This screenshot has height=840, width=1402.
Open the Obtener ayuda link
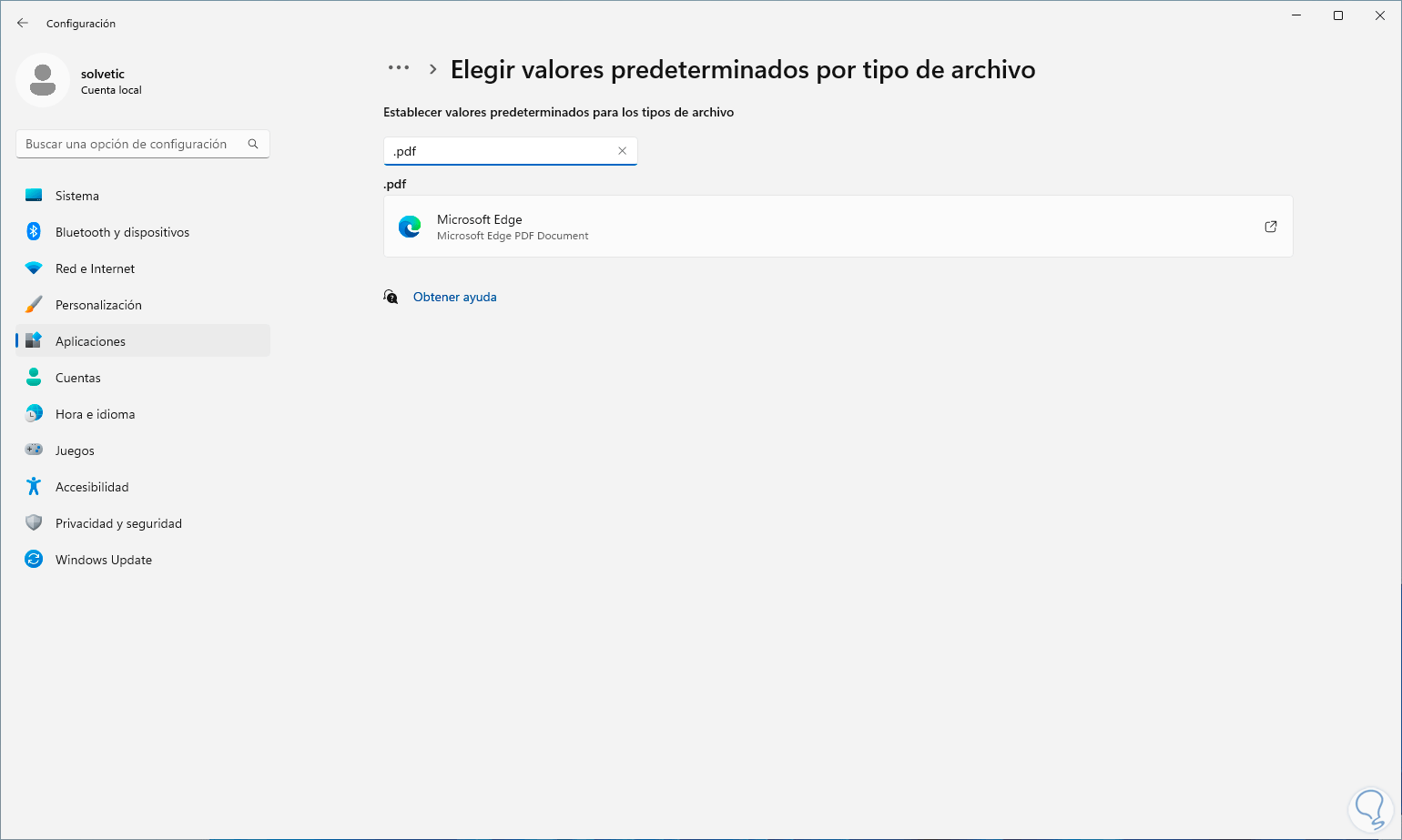point(455,297)
